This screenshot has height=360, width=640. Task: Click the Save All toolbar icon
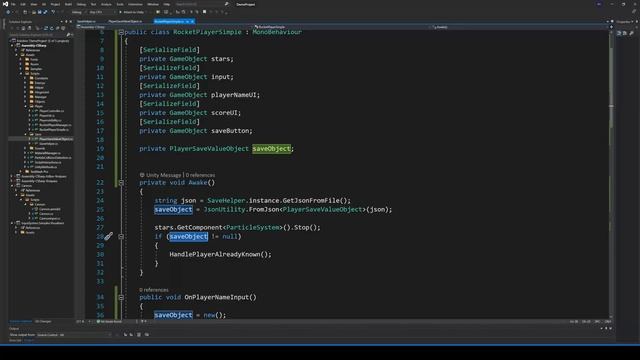pyautogui.click(x=45, y=12)
